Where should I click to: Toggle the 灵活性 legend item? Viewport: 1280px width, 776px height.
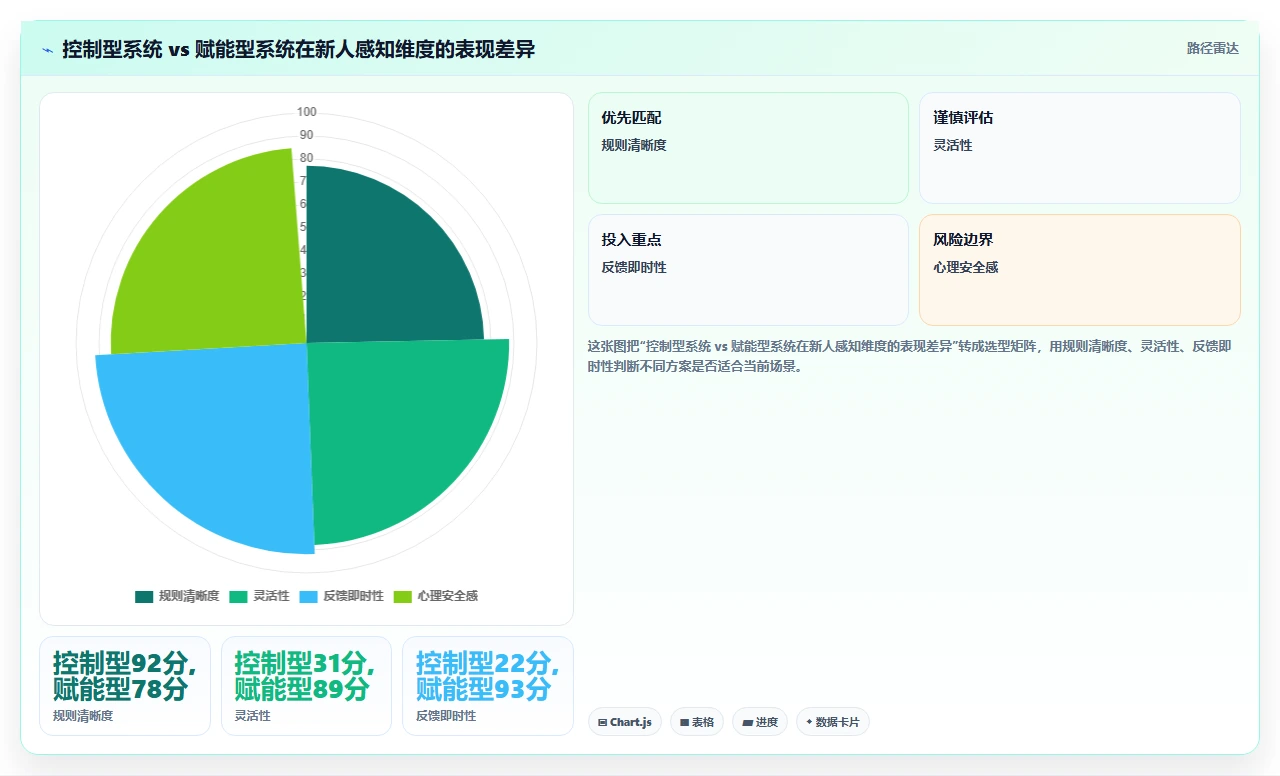coord(259,596)
